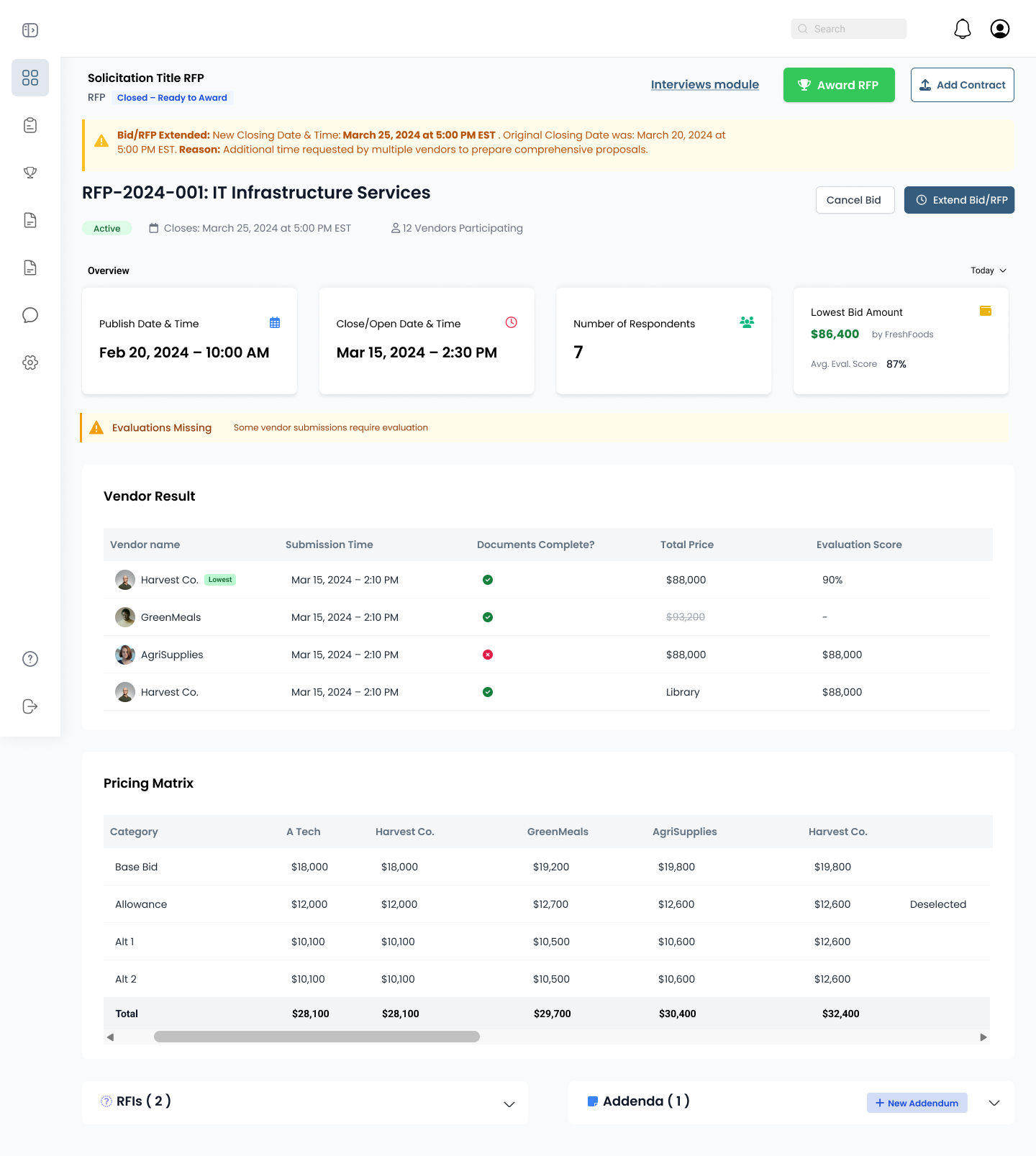The image size is (1036, 1156).
Task: Click the people icon on Respondents card
Action: tap(747, 322)
